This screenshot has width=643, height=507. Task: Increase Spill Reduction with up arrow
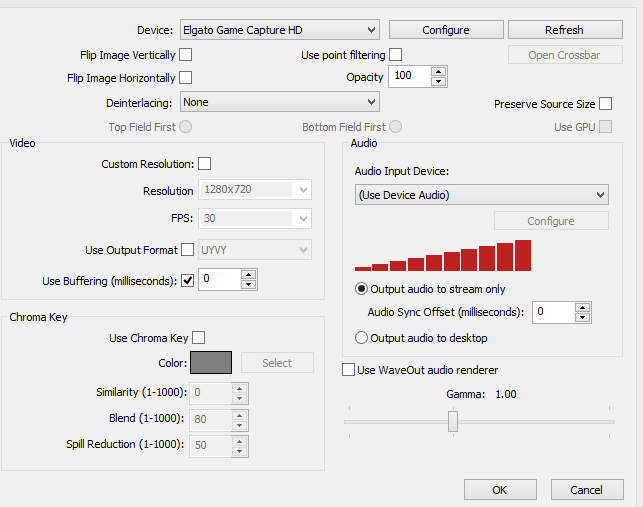pos(239,441)
